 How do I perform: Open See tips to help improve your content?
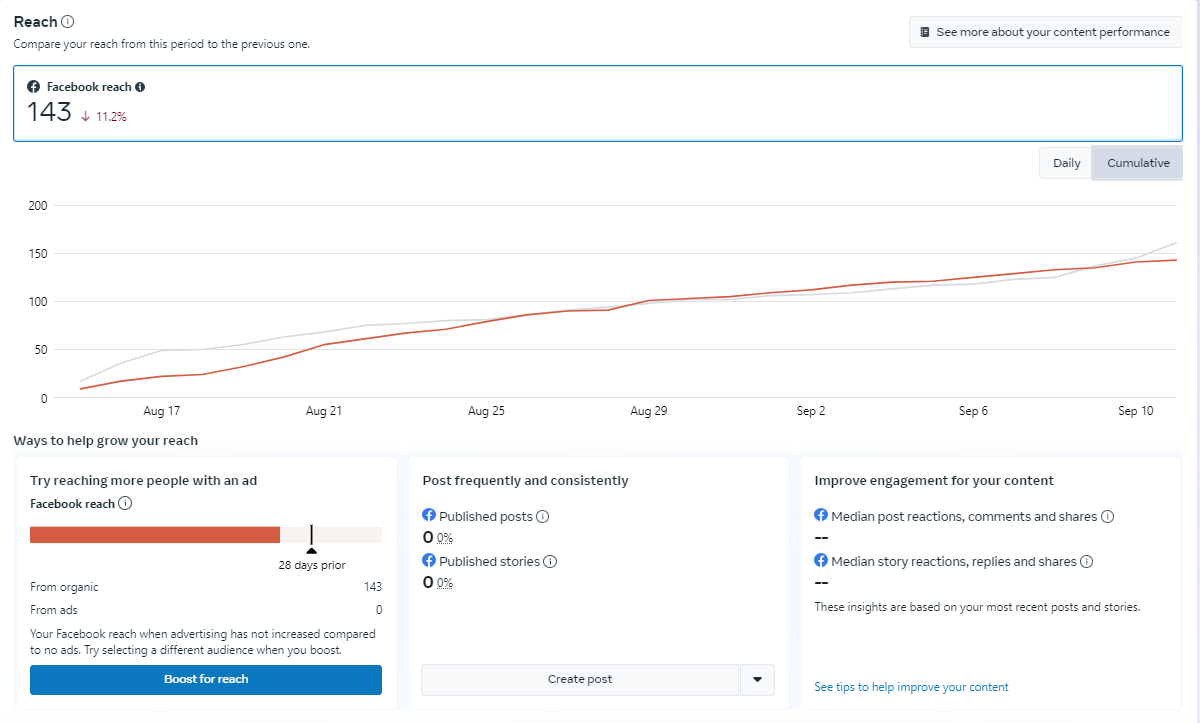tap(911, 687)
